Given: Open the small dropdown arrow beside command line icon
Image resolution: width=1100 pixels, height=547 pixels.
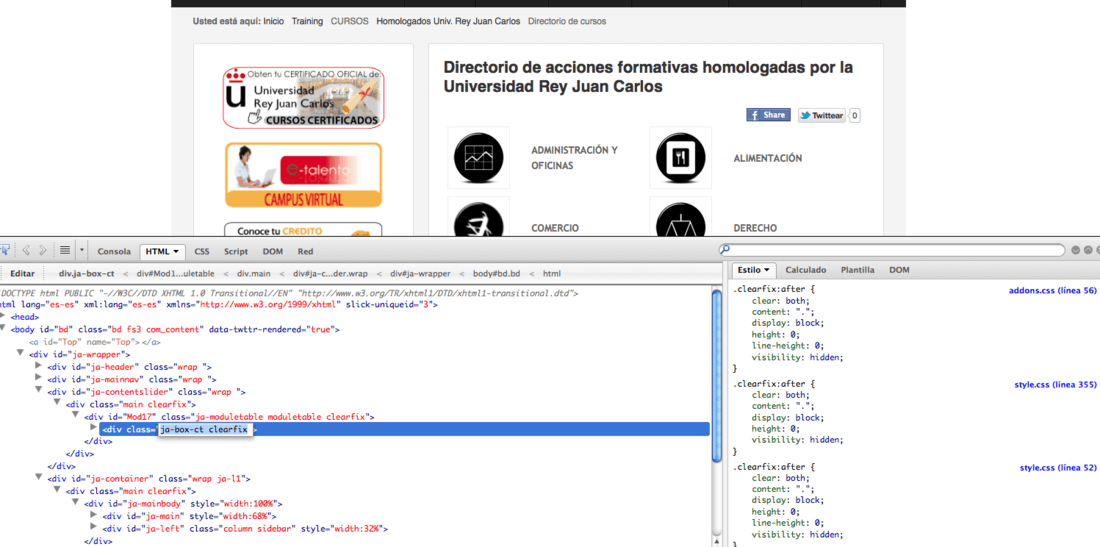Looking at the screenshot, I should click(82, 250).
